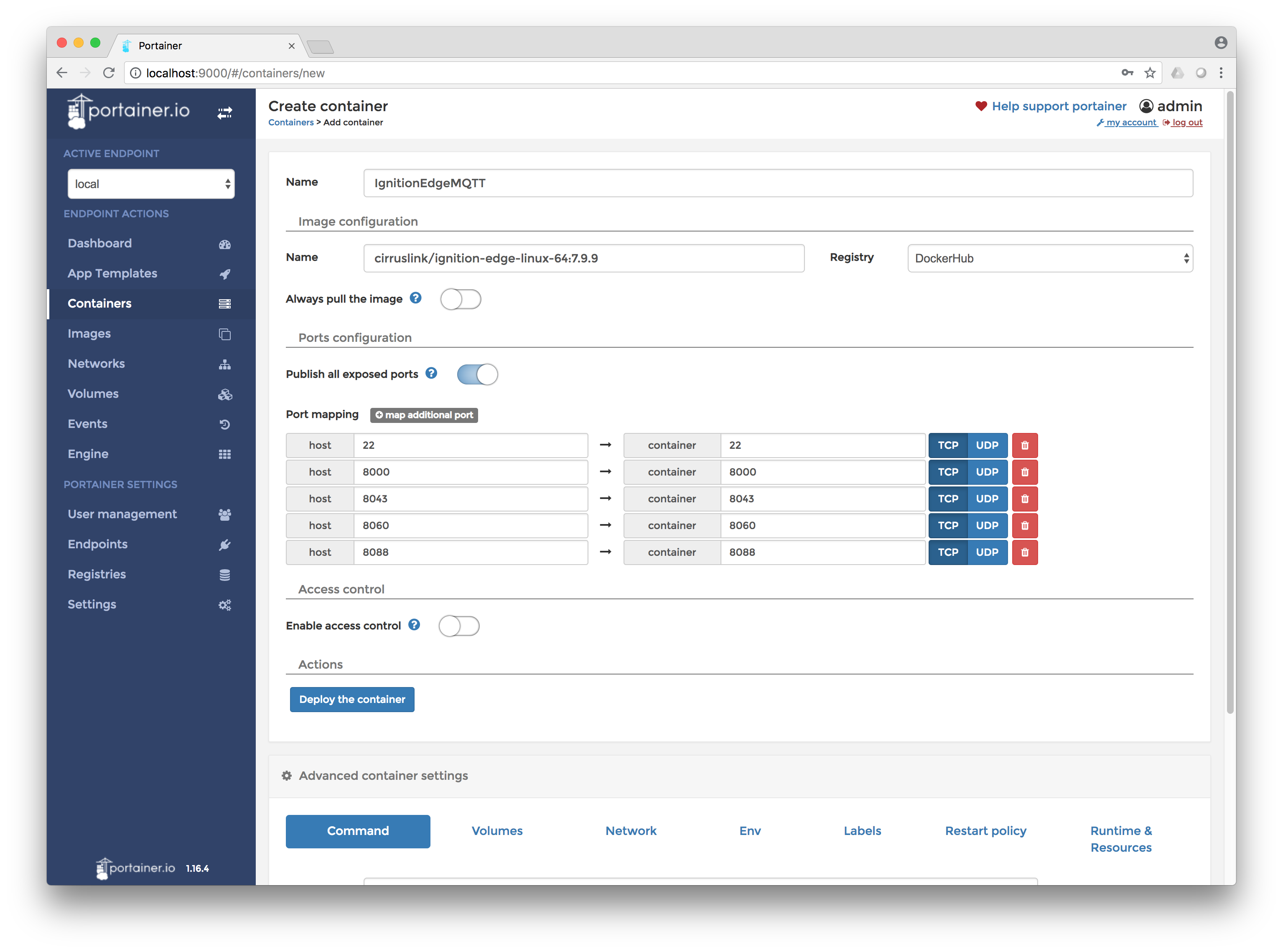Switch to the Command tab
This screenshot has height=952, width=1283.
(358, 831)
